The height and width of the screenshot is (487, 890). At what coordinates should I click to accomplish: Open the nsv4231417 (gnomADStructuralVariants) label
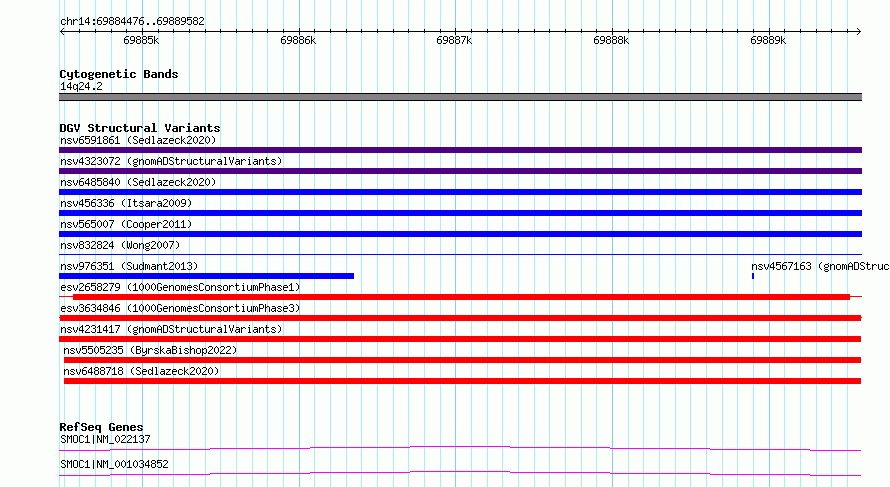171,329
